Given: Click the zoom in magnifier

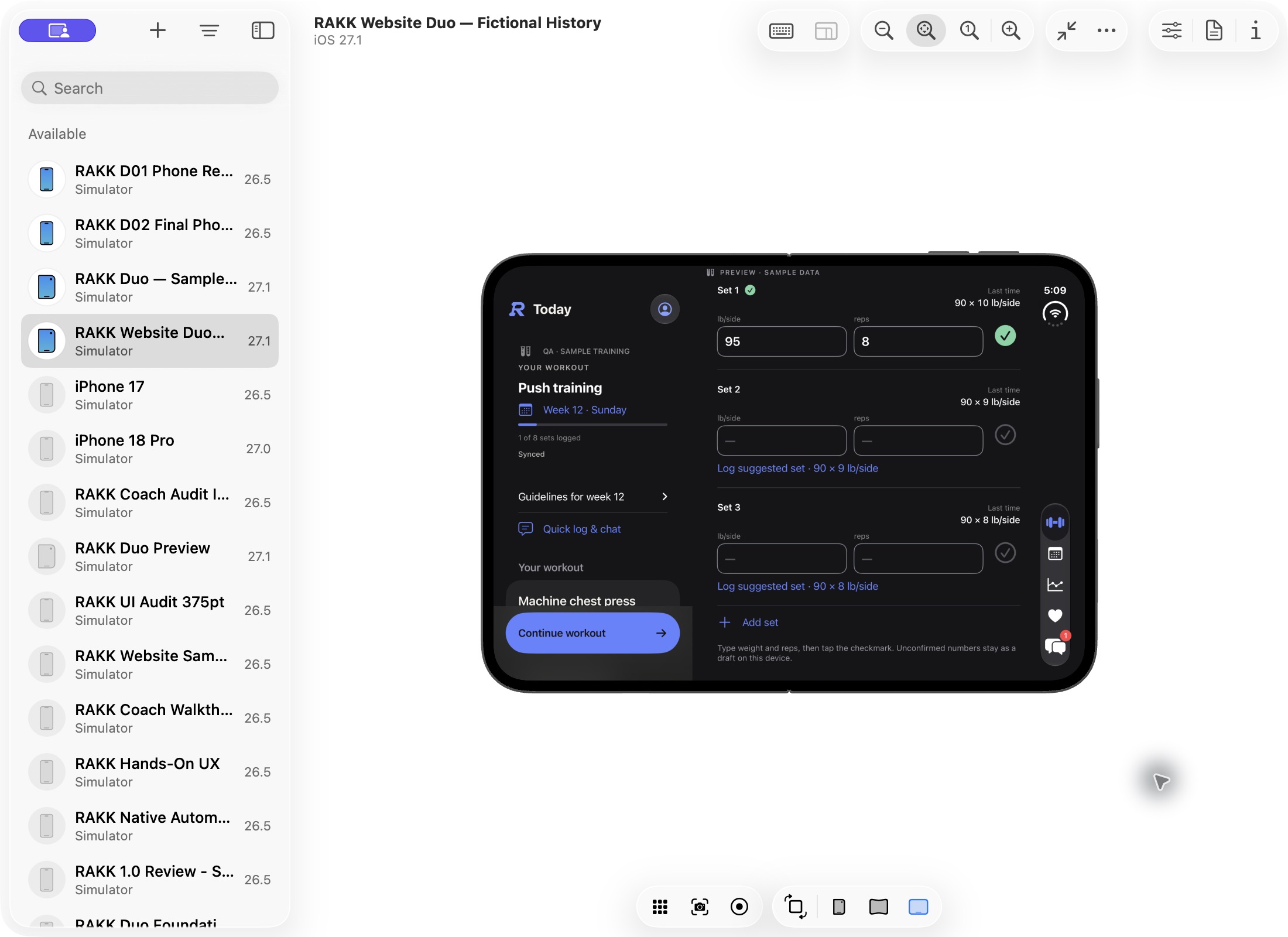Looking at the screenshot, I should click(1011, 30).
